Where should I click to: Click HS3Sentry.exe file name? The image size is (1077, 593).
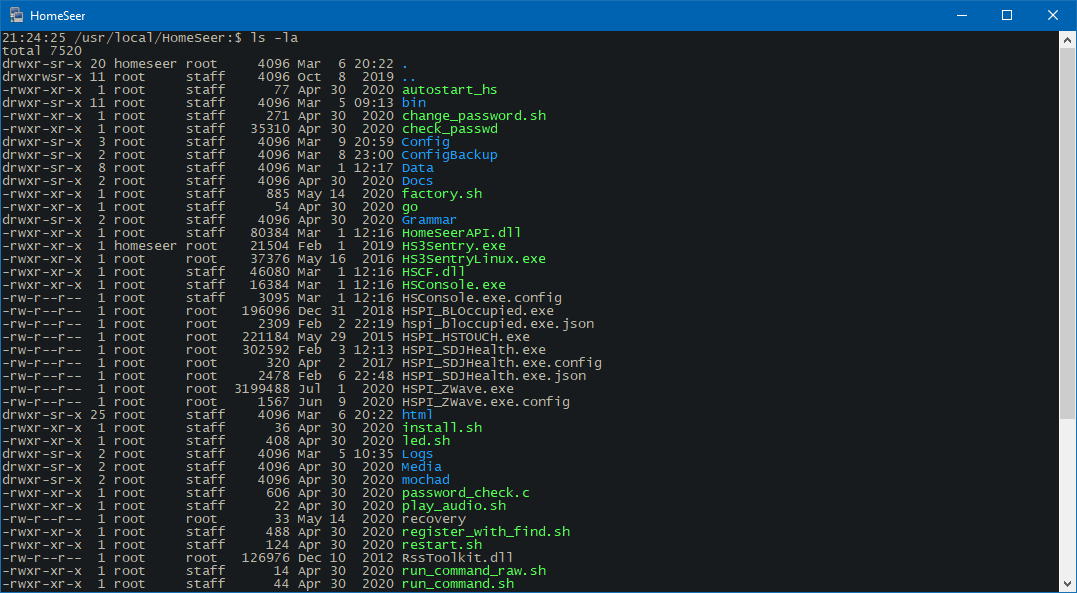(x=453, y=246)
